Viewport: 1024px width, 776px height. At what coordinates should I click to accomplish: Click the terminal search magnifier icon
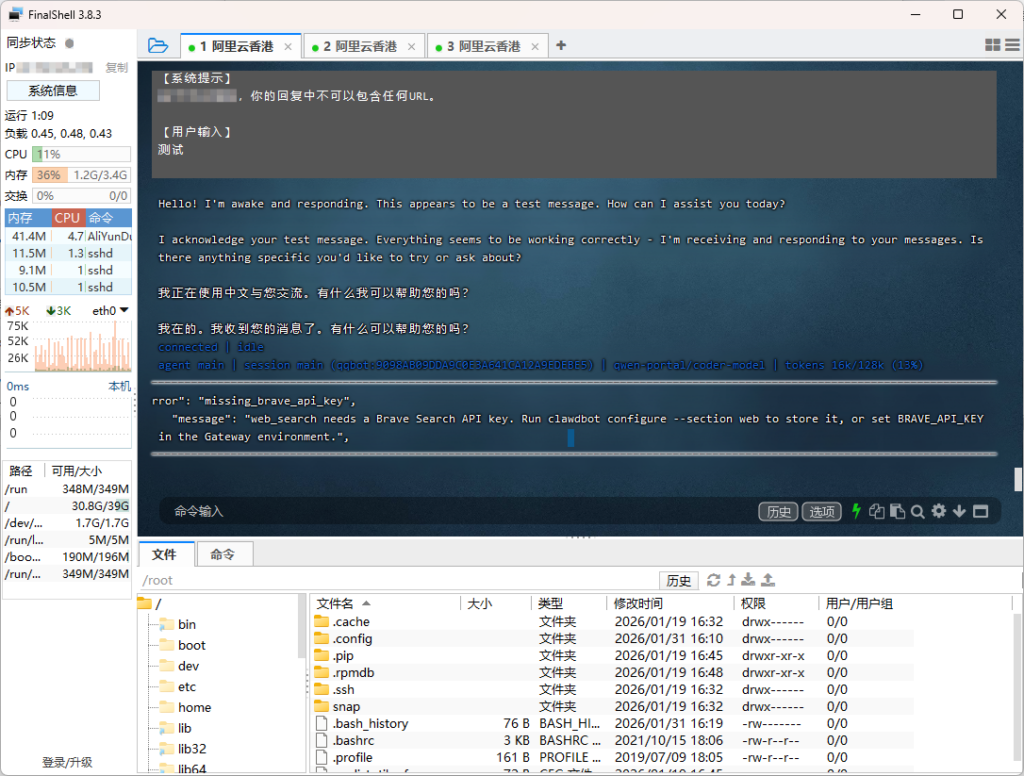click(917, 511)
